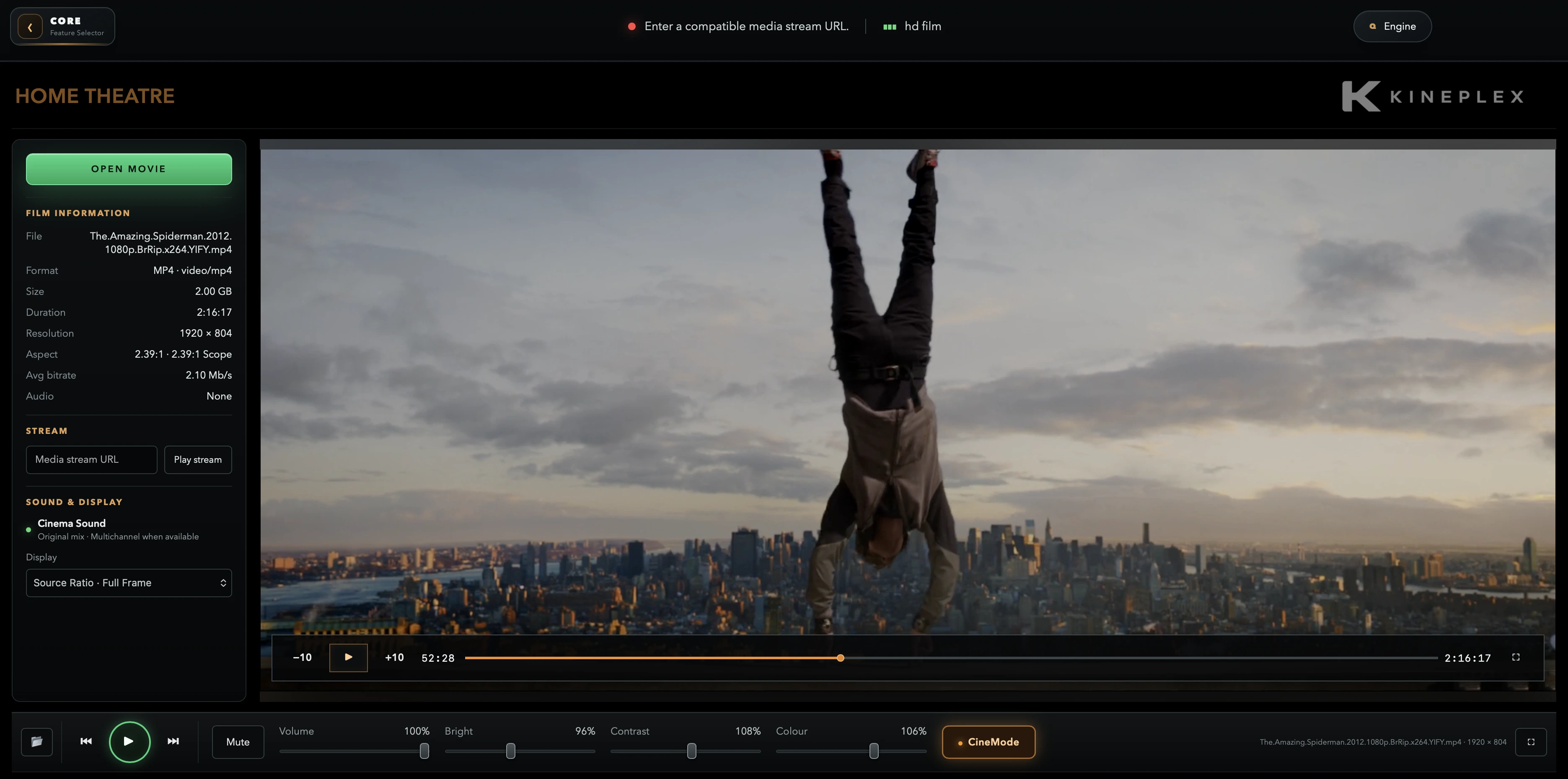The image size is (1568, 779).
Task: Click the Volume 100% value
Action: tap(417, 731)
